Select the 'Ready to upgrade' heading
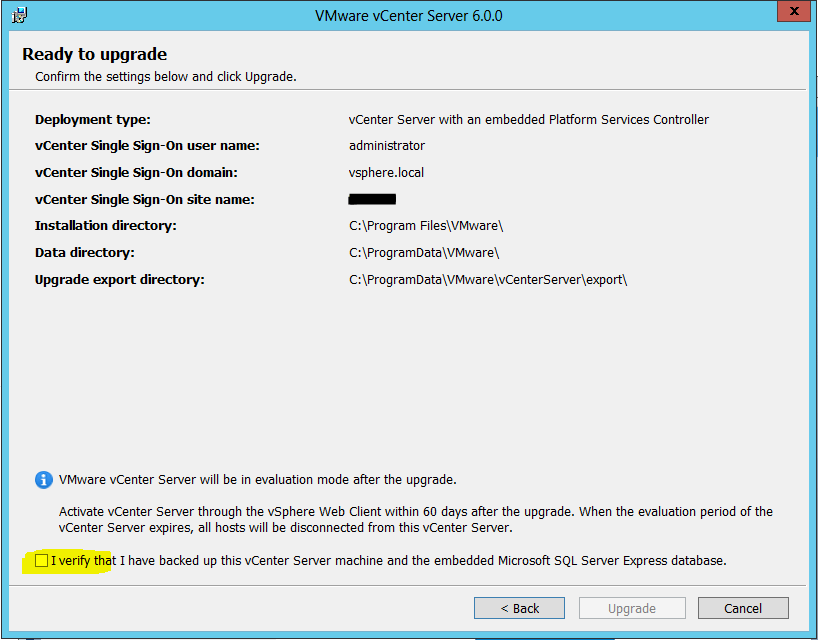Viewport: 818px width, 640px height. tap(94, 54)
